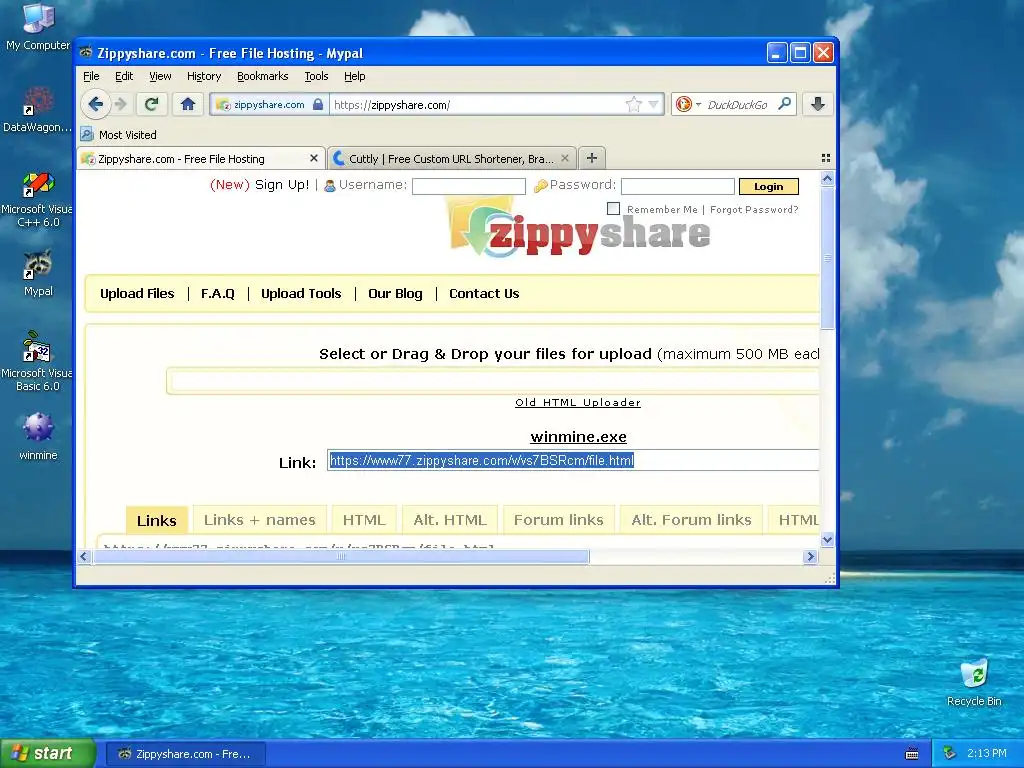The height and width of the screenshot is (768, 1024).
Task: Go back using the browser back arrow
Action: point(95,104)
